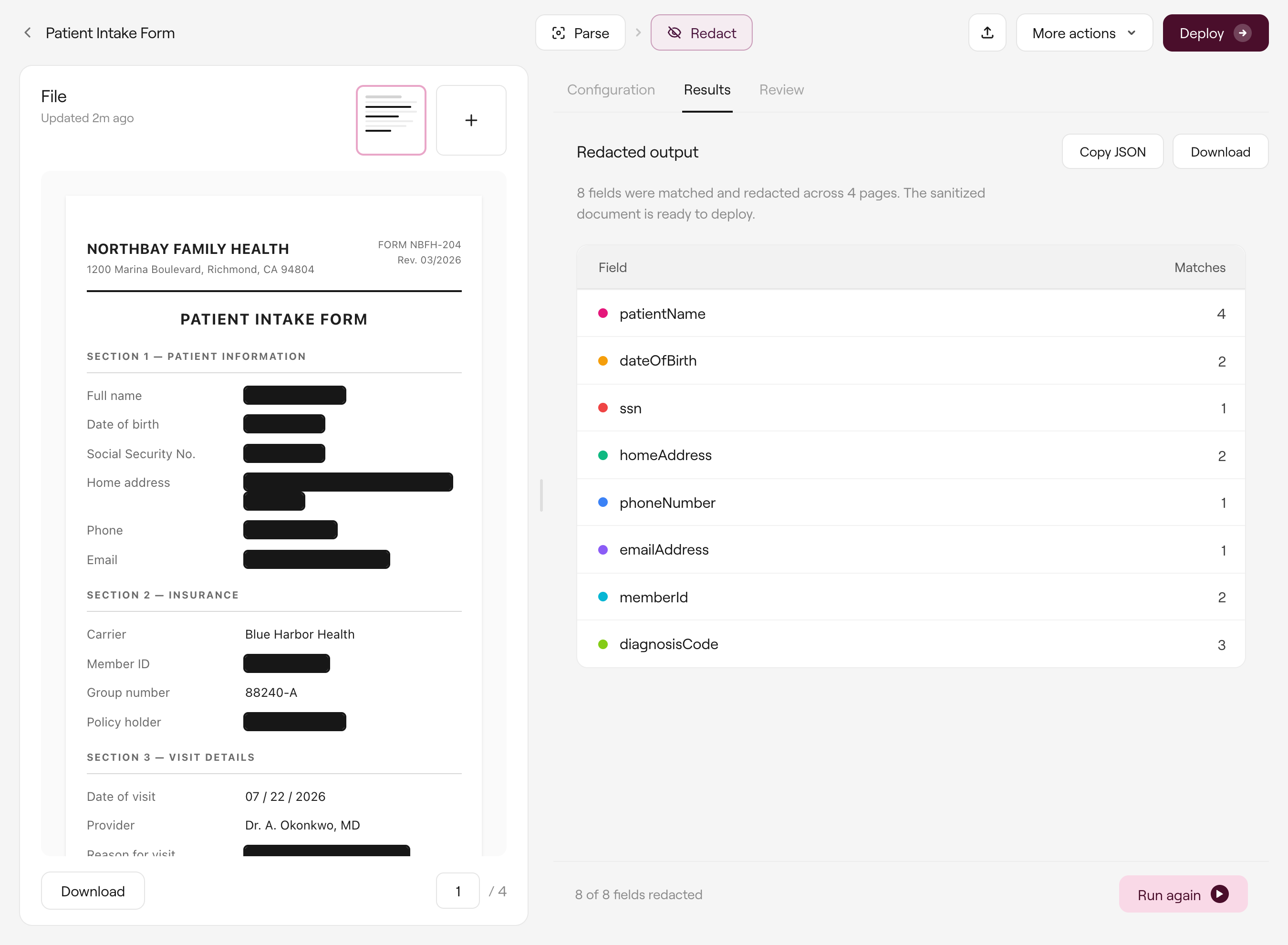Go back using the left chevron arrow
Image resolution: width=1288 pixels, height=945 pixels.
[28, 32]
